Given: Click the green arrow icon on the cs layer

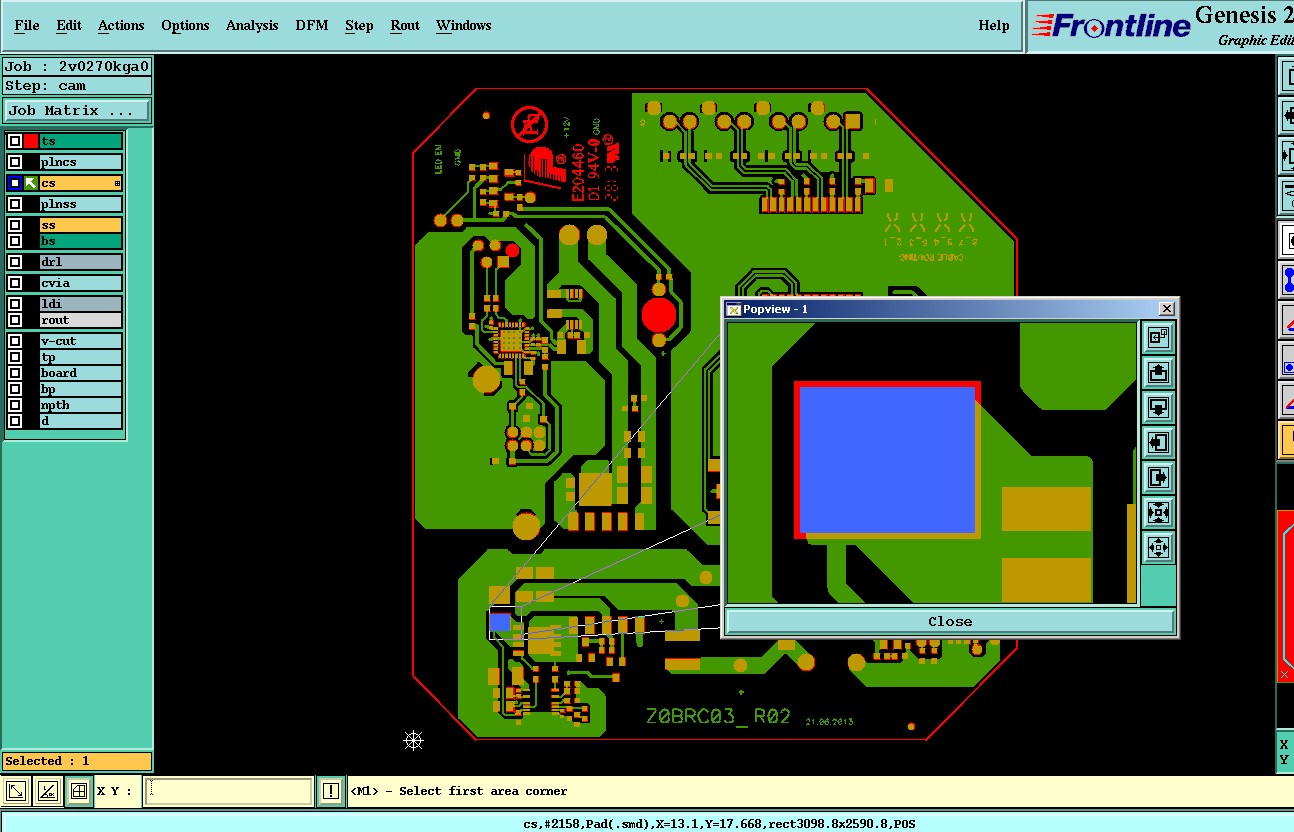Looking at the screenshot, I should 31,183.
